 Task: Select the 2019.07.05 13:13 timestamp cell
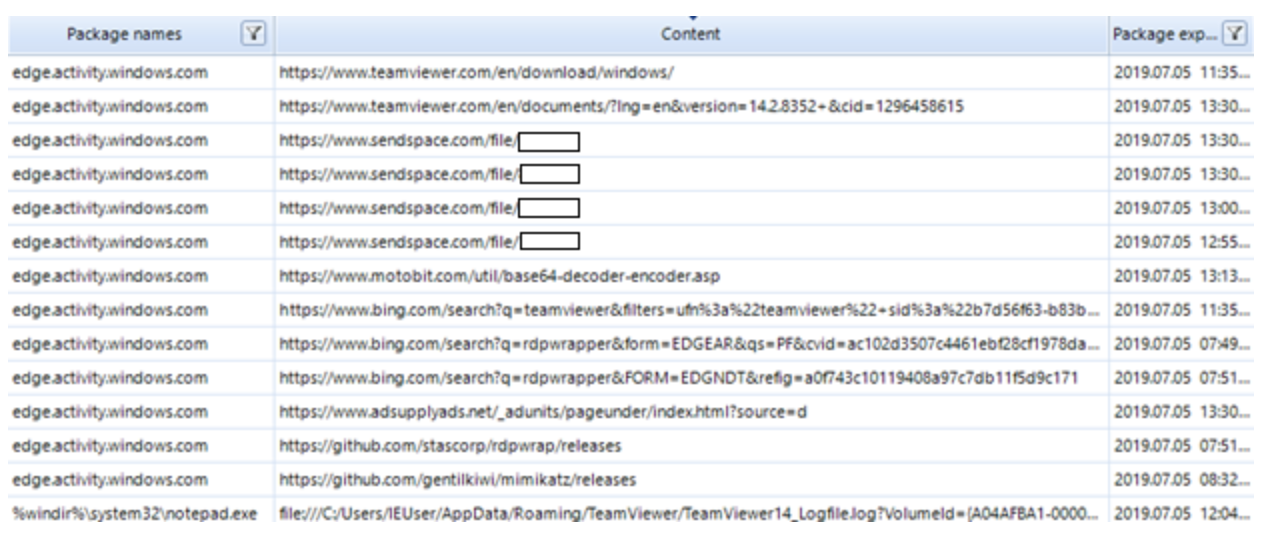pyautogui.click(x=1181, y=276)
